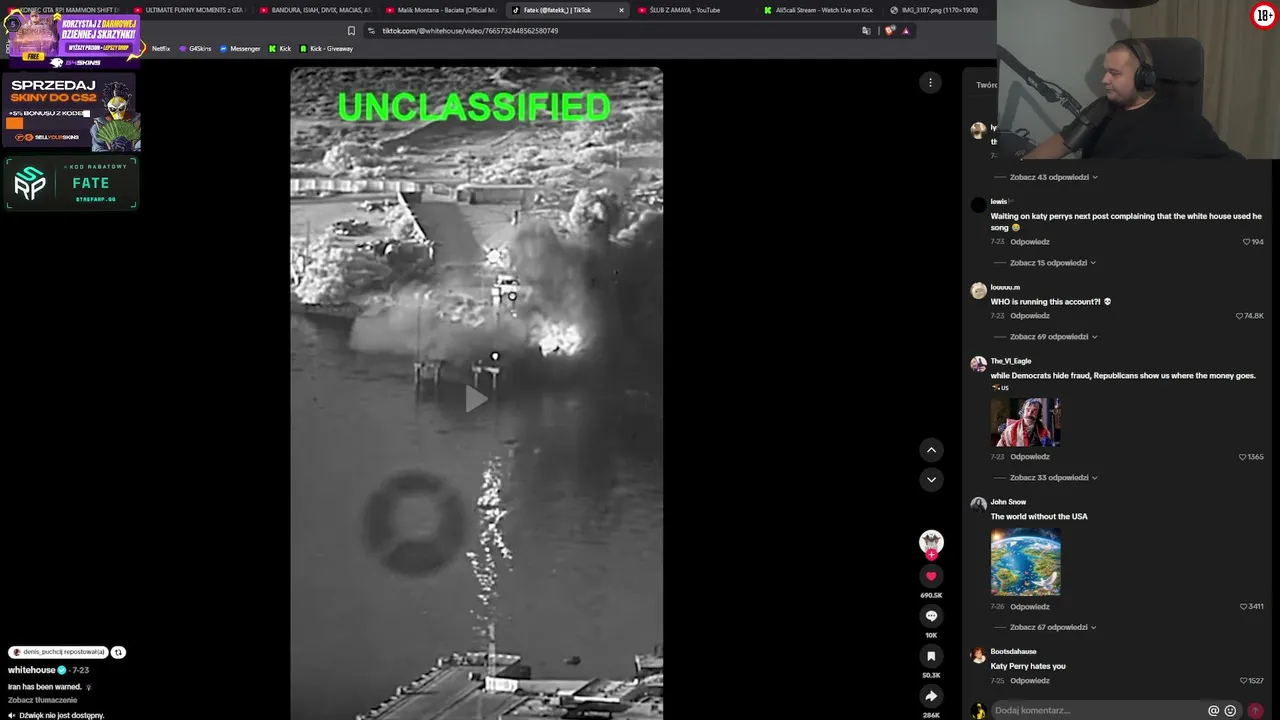Go to next video with down arrow

[931, 480]
